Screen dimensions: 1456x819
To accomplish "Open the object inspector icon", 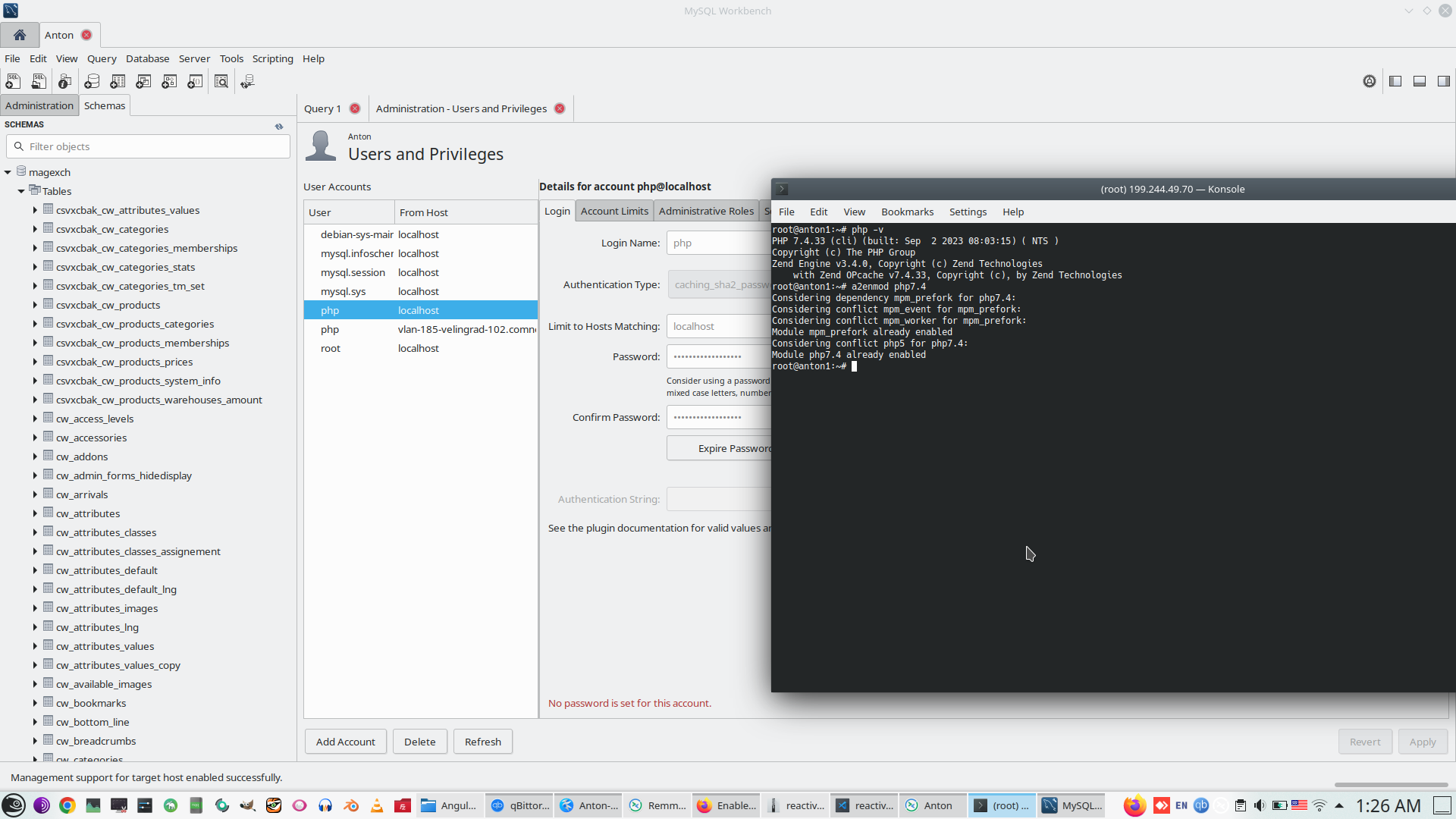I will [64, 81].
